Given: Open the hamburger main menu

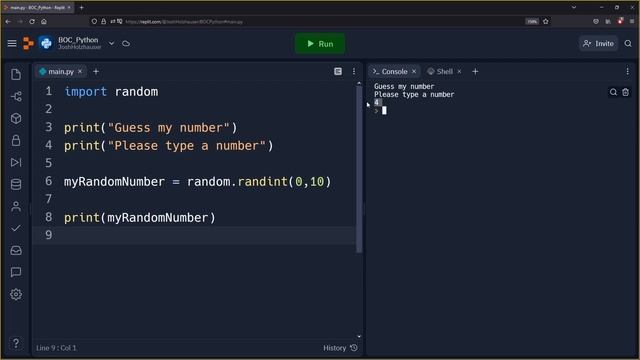Looking at the screenshot, I should point(12,43).
